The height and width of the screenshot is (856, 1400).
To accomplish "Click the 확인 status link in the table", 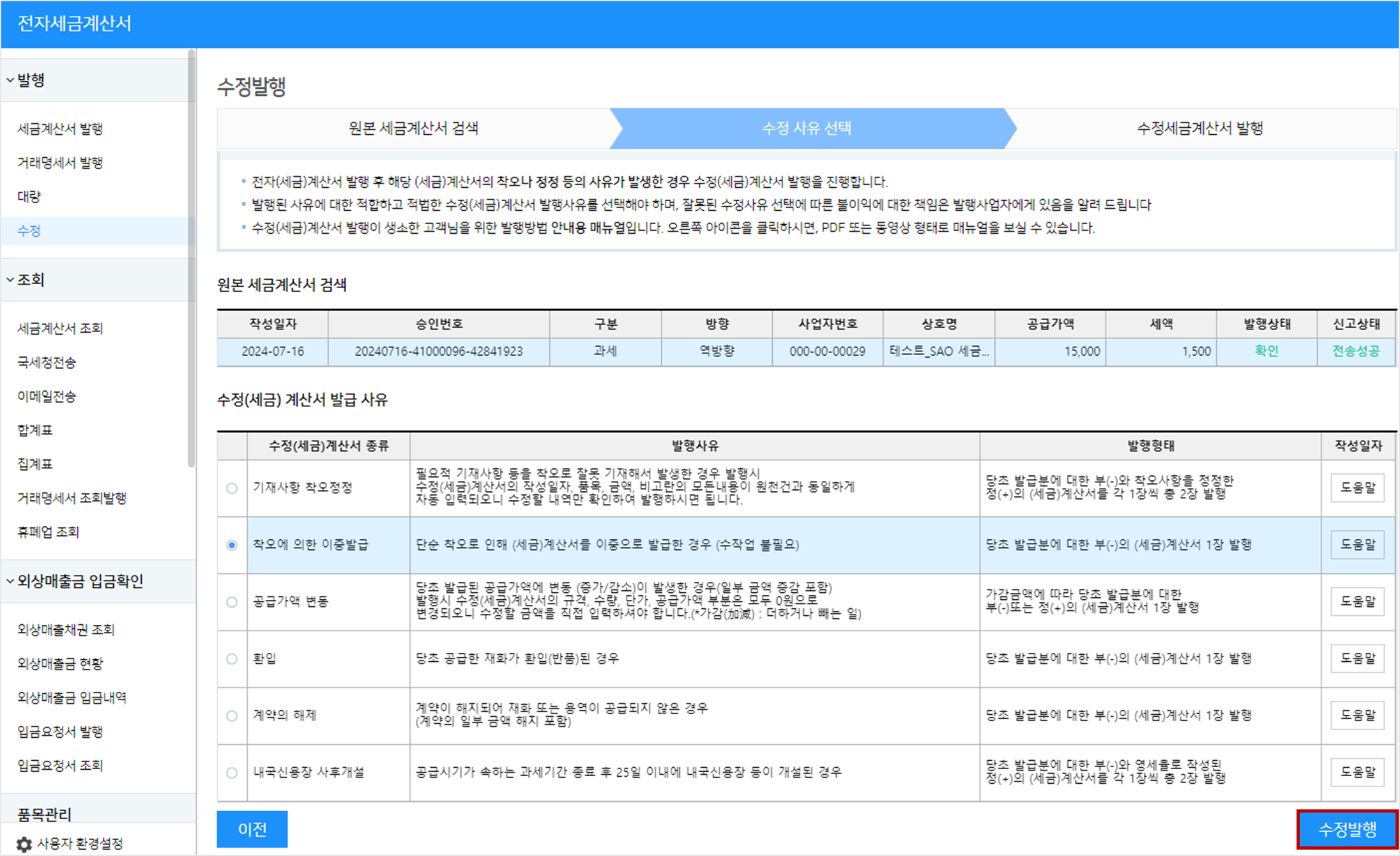I will tap(1266, 351).
